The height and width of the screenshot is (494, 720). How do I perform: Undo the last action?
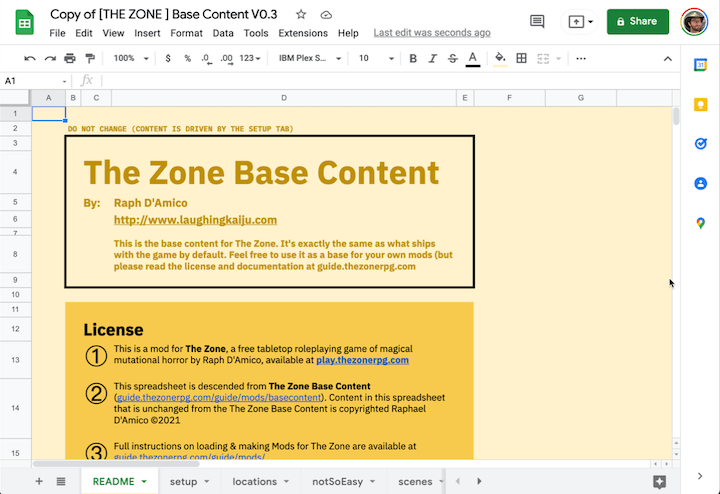pyautogui.click(x=30, y=58)
